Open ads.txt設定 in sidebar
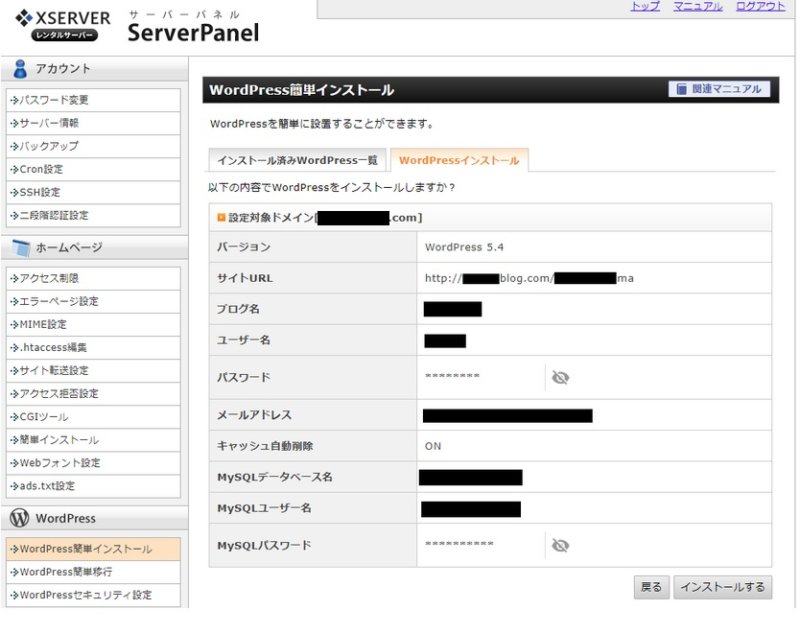This screenshot has height=633, width=800. pos(93,486)
